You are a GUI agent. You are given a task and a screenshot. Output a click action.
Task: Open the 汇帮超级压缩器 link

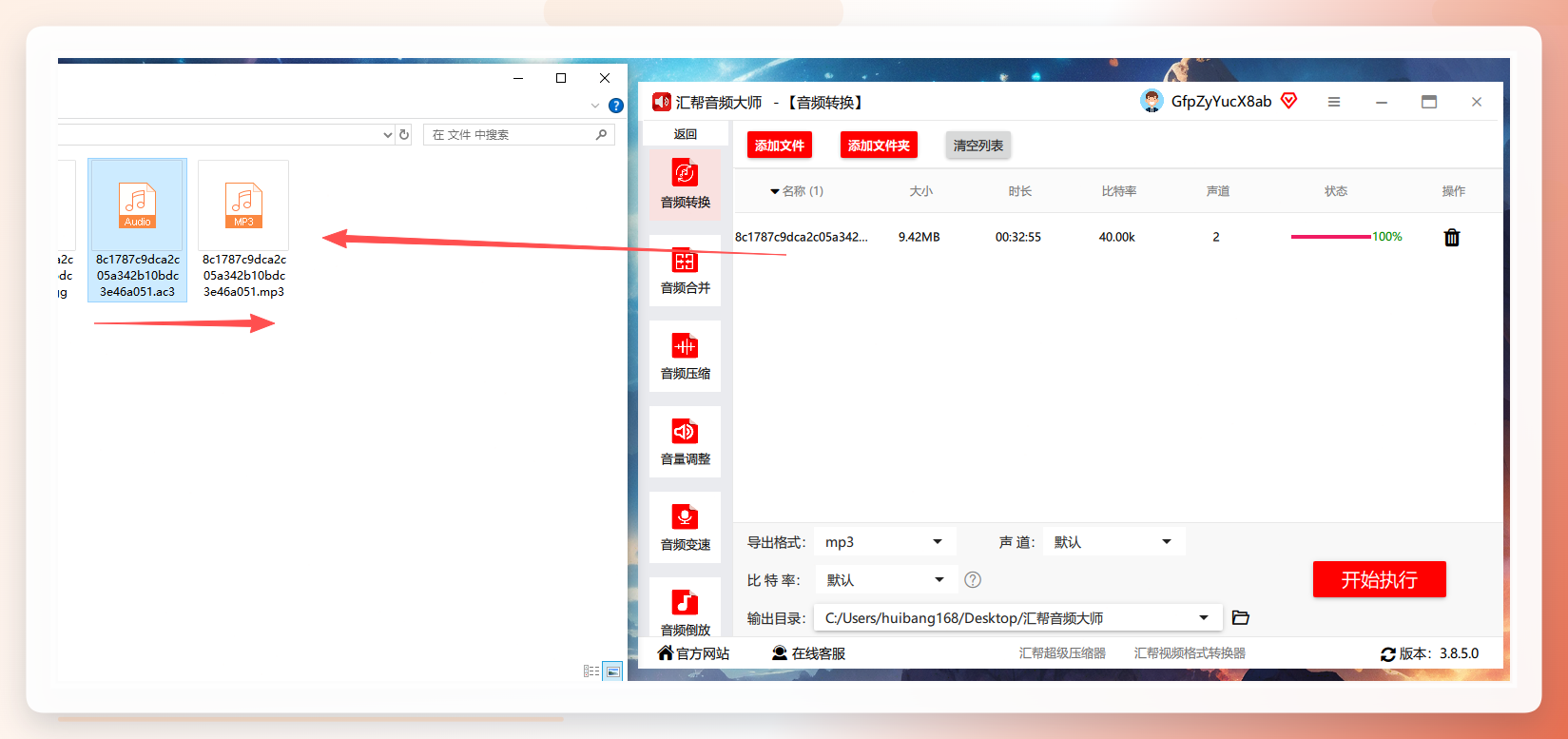(x=1062, y=653)
